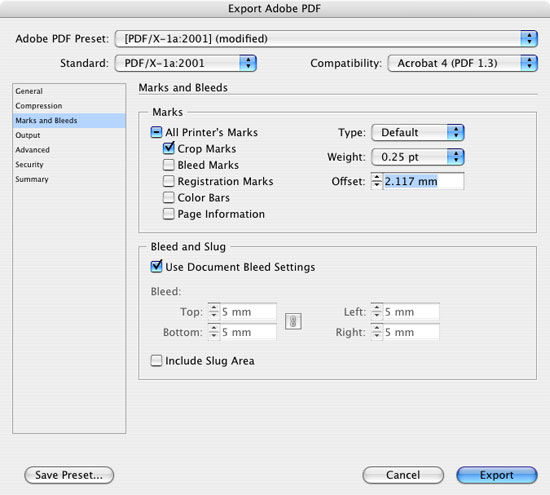Enable Include Slug Area checkbox
Screen dimensions: 550x495
[x=156, y=360]
